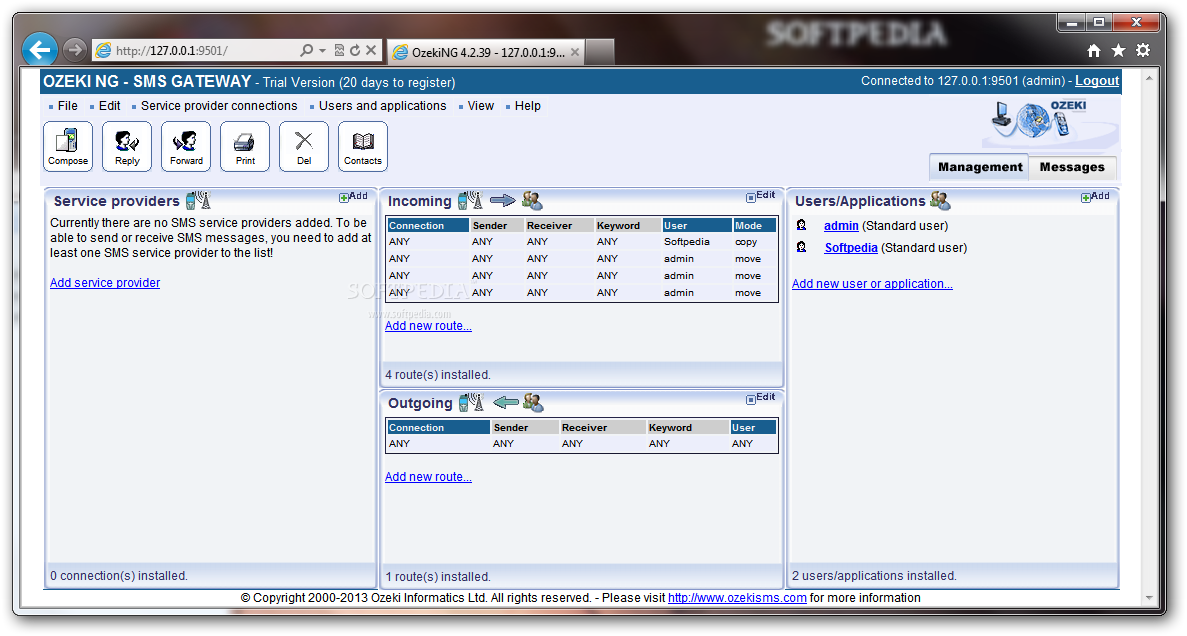Click '2 users/applications installed.' status text

pos(874,576)
